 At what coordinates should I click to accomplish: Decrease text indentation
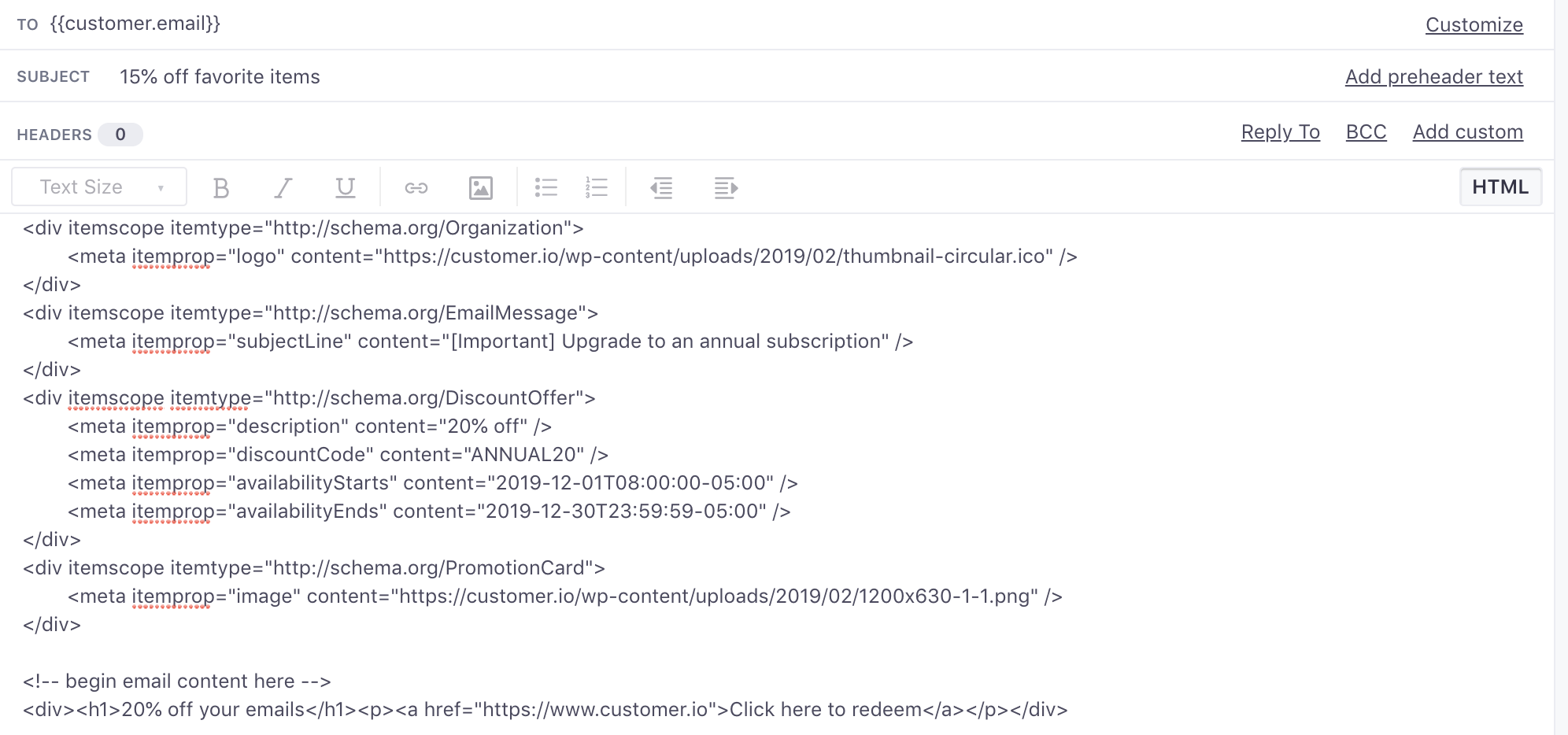pyautogui.click(x=662, y=187)
